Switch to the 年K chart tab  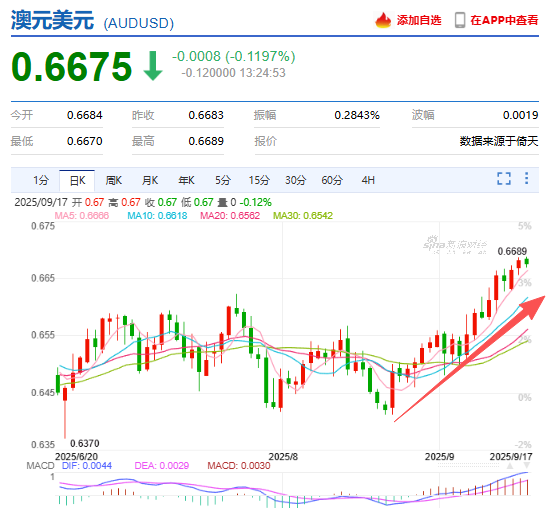[x=186, y=180]
